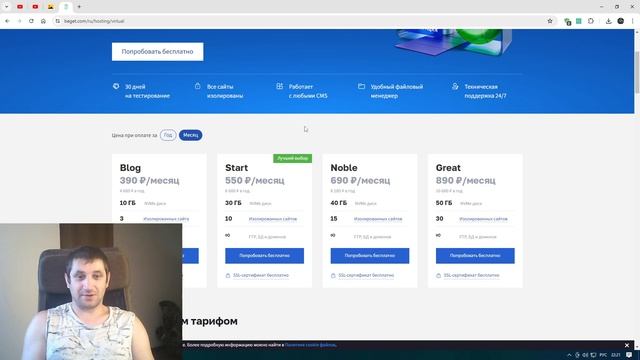This screenshot has height=360, width=640.
Task: Open browser downloads icon
Action: pyautogui.click(x=609, y=21)
